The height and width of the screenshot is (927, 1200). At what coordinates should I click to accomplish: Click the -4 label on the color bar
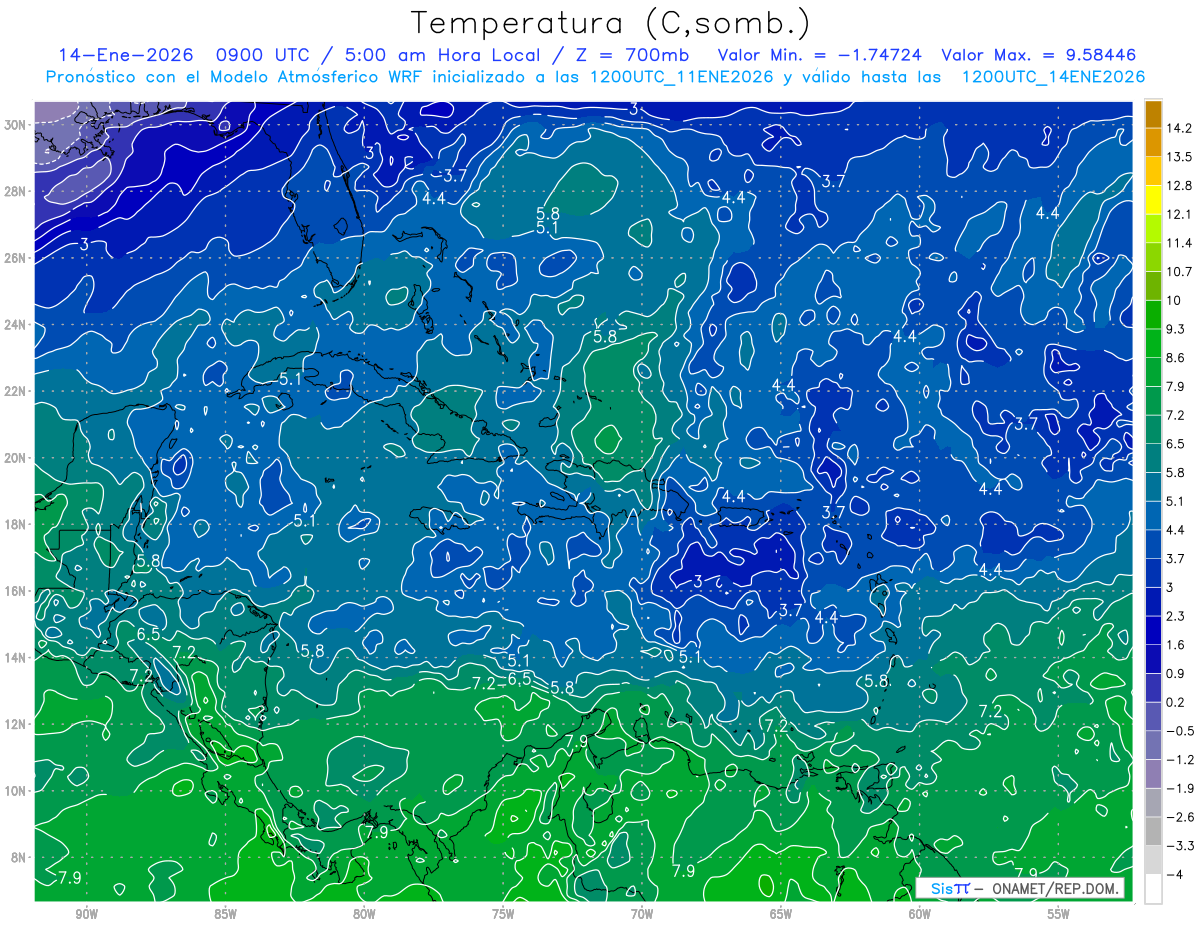[1174, 874]
